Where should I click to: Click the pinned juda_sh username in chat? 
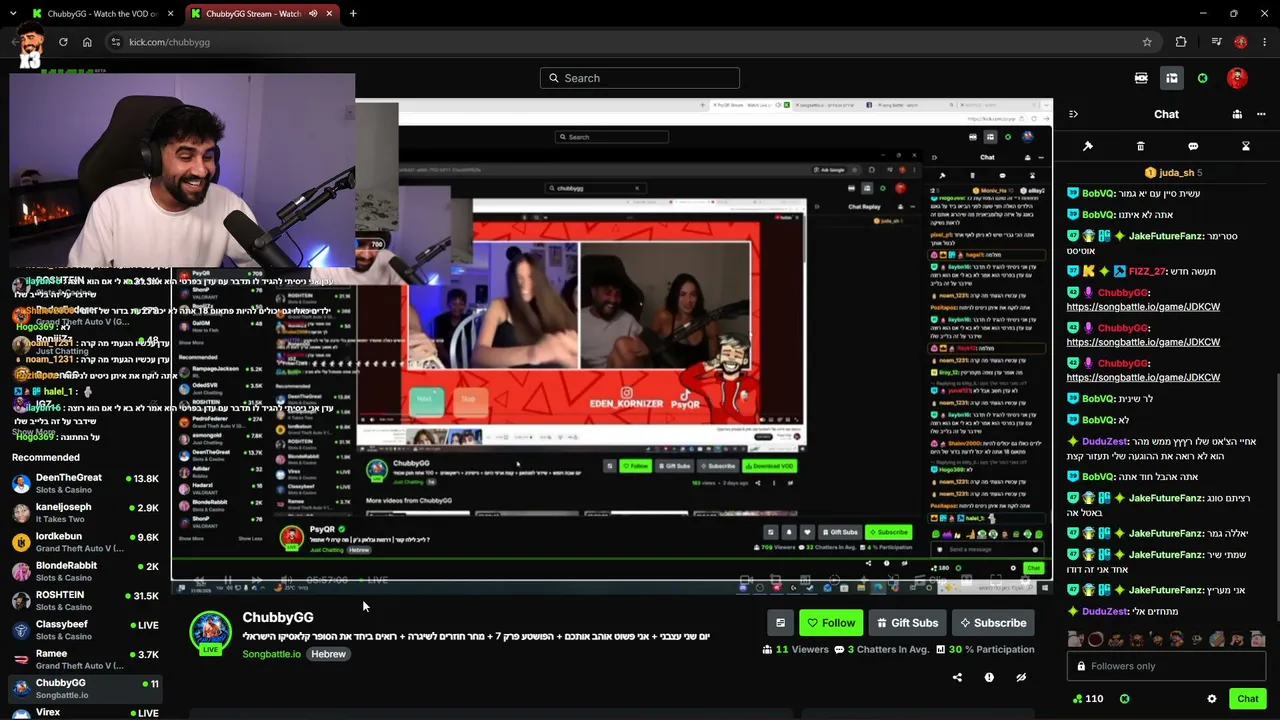point(1176,173)
